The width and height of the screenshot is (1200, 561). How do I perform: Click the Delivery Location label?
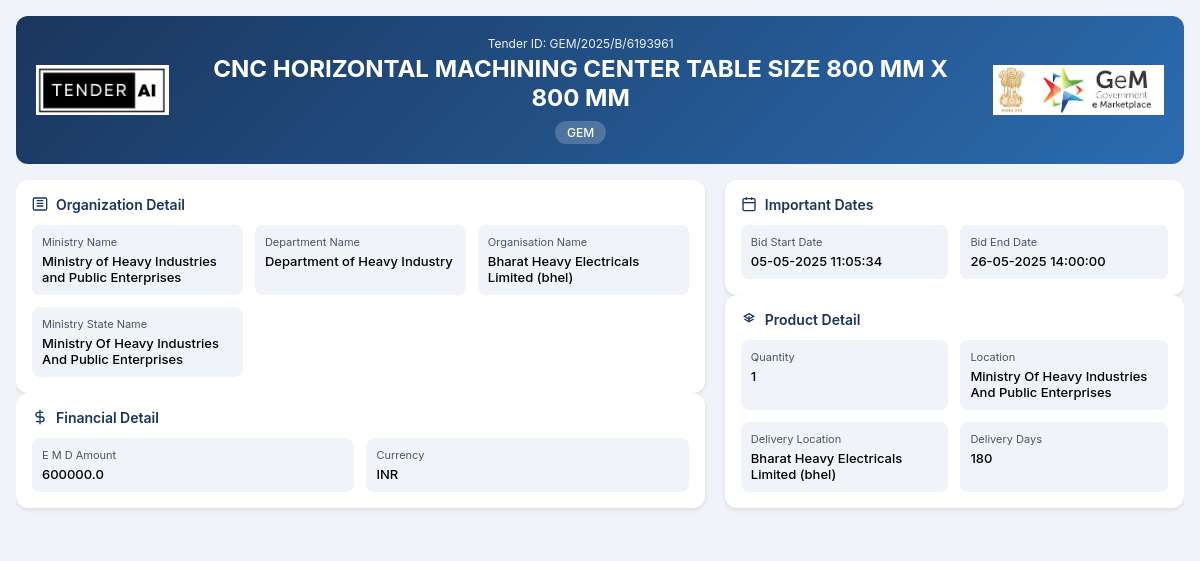tap(796, 439)
